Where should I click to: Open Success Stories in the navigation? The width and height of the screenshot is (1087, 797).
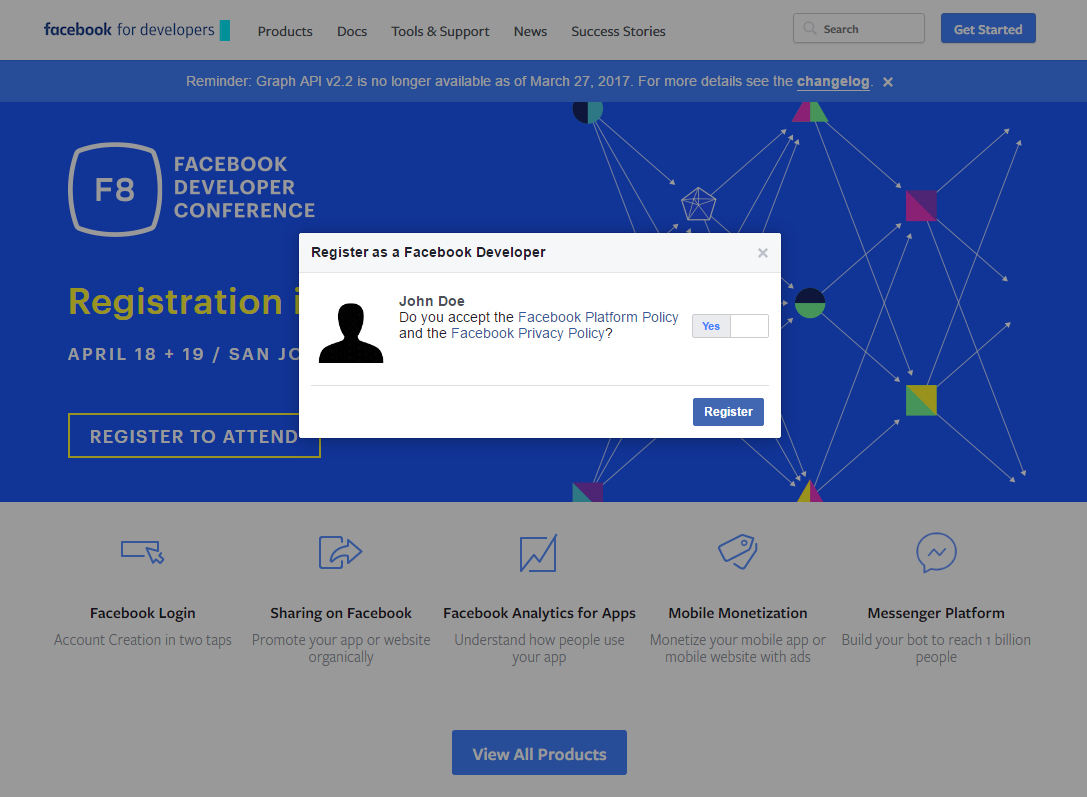pos(618,31)
